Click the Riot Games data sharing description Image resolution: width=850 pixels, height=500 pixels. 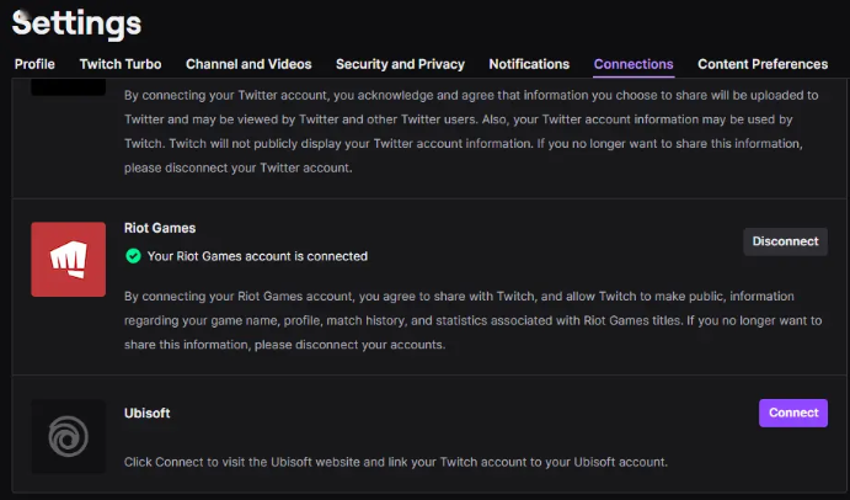click(472, 320)
